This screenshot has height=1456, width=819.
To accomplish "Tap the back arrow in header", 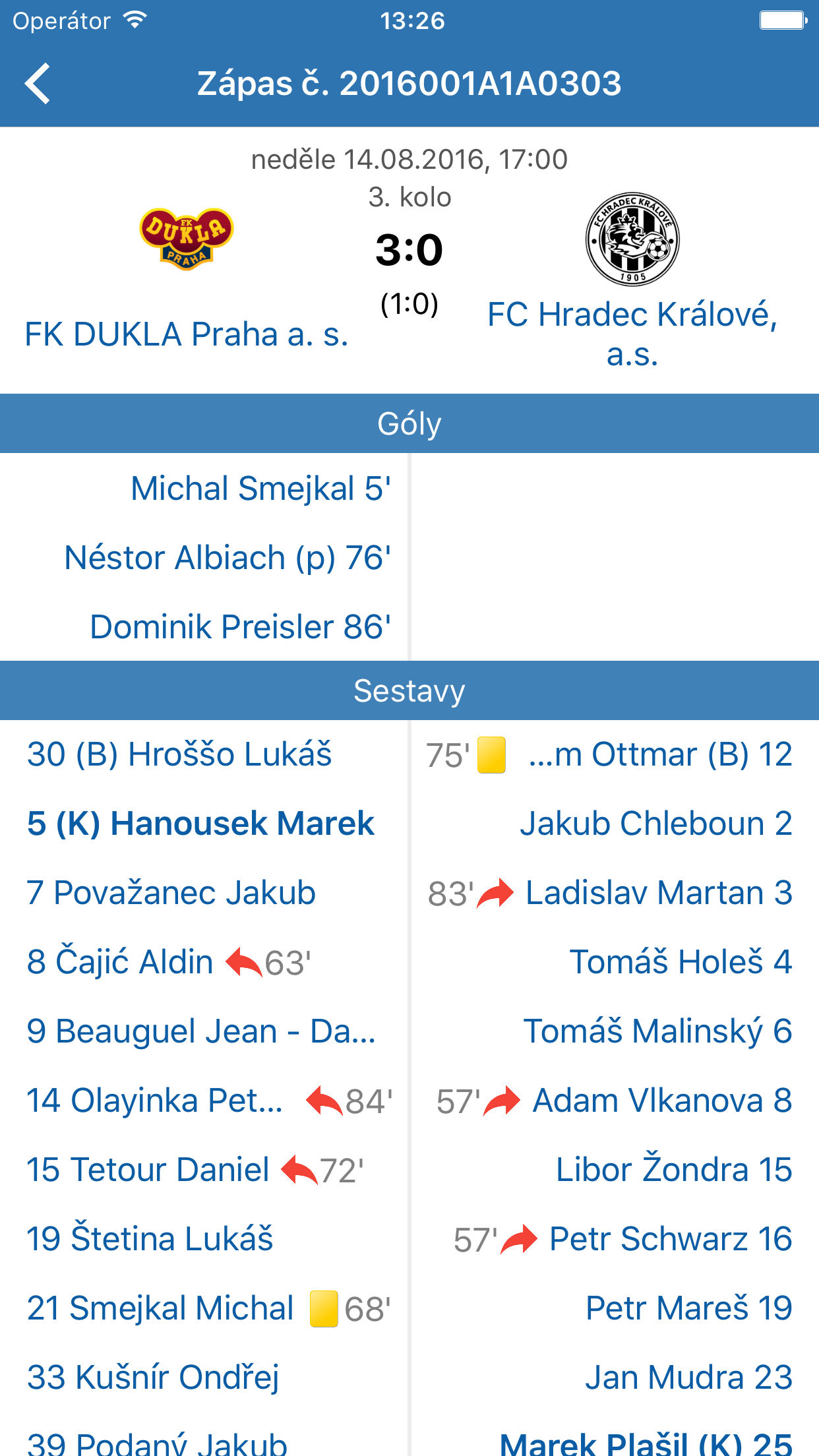I will (x=38, y=84).
